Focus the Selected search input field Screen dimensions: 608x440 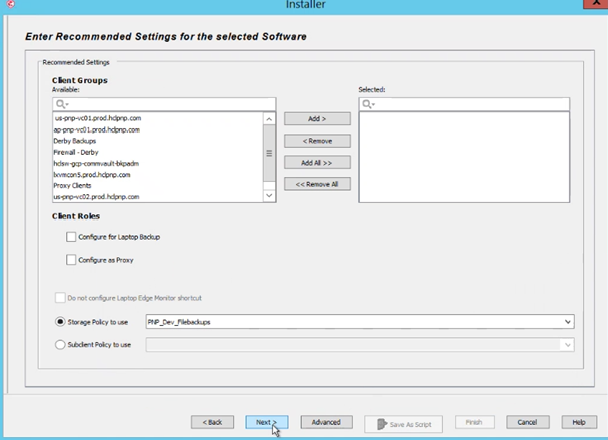pos(464,104)
